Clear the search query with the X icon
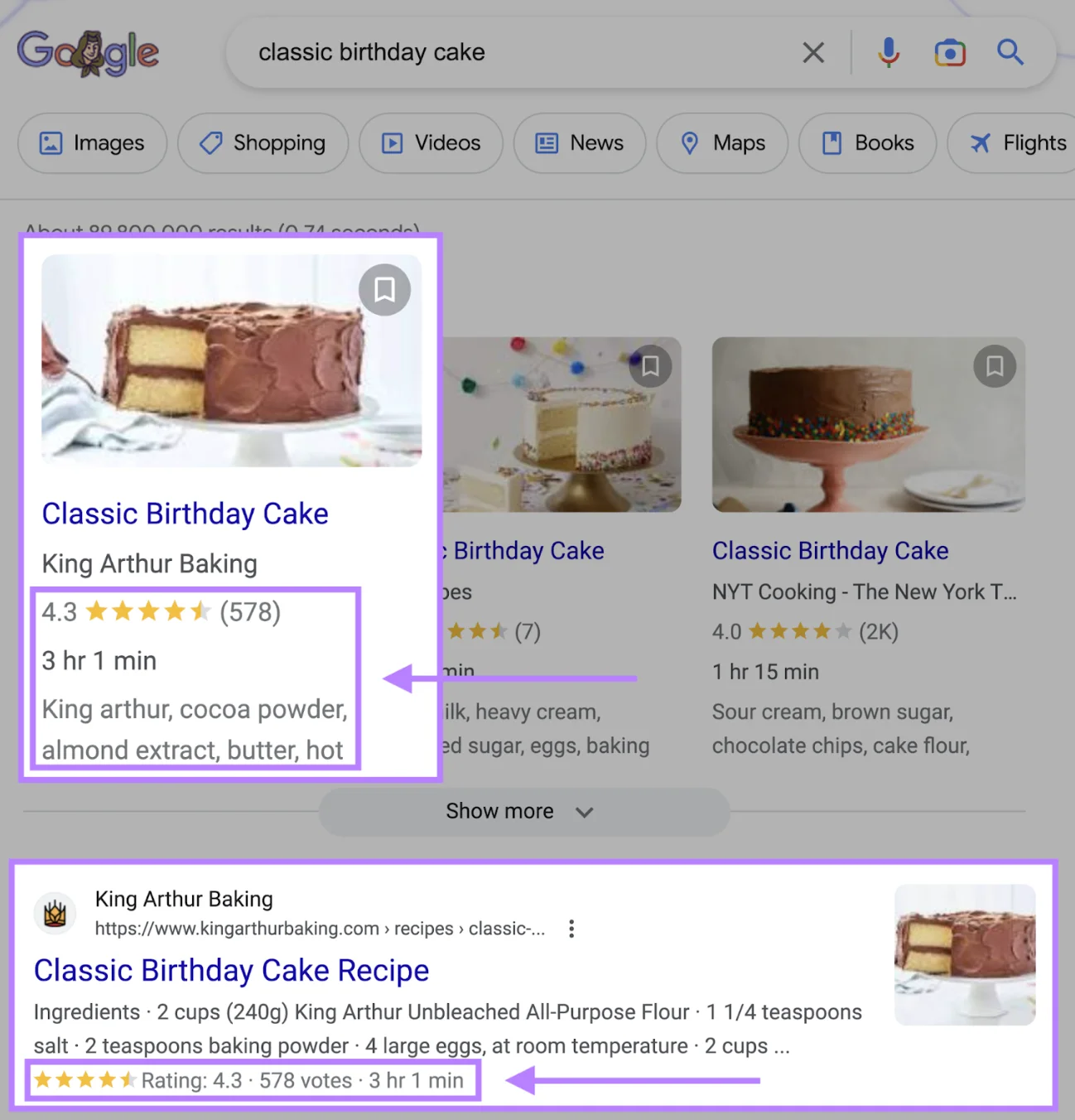Viewport: 1075px width, 1120px height. (x=813, y=52)
